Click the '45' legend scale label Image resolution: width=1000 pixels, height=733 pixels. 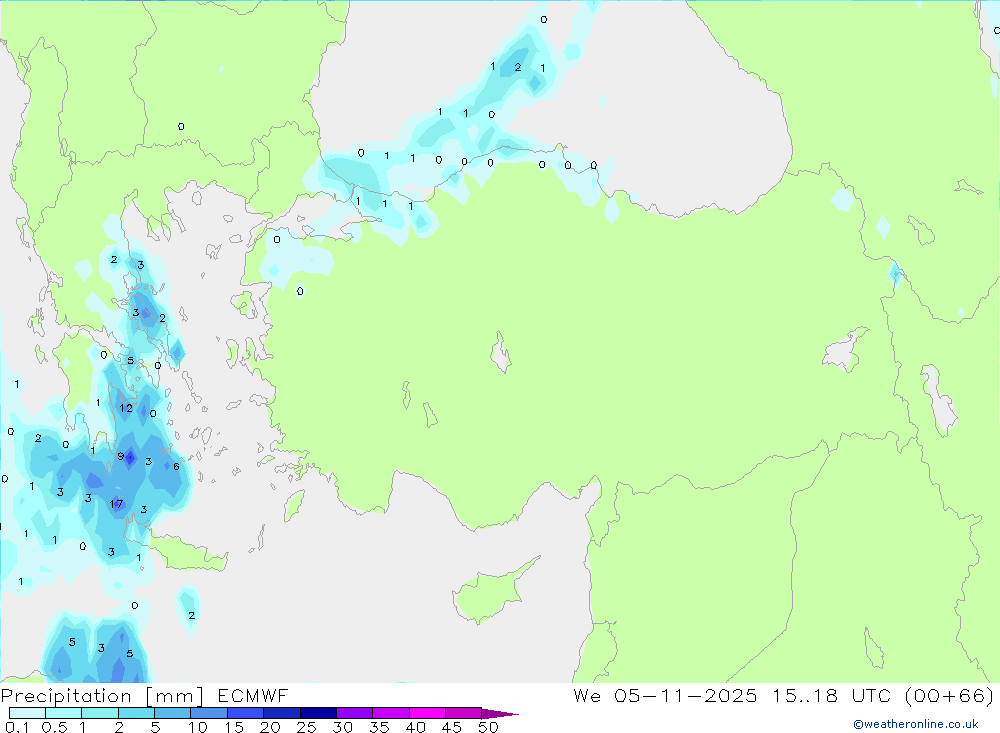(452, 727)
